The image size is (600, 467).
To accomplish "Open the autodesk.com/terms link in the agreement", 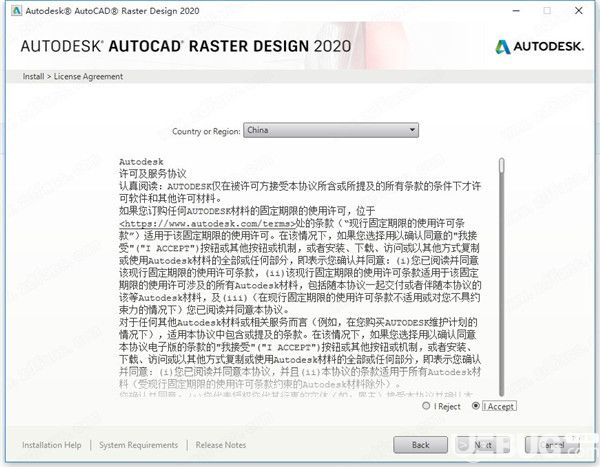I will tap(208, 224).
